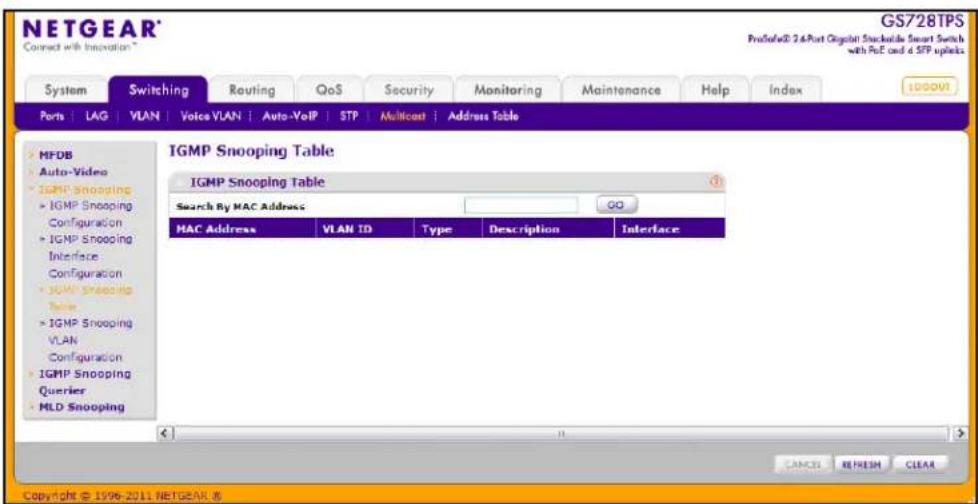Go to Auto-VoIP submenu
The width and height of the screenshot is (978, 504).
point(290,116)
